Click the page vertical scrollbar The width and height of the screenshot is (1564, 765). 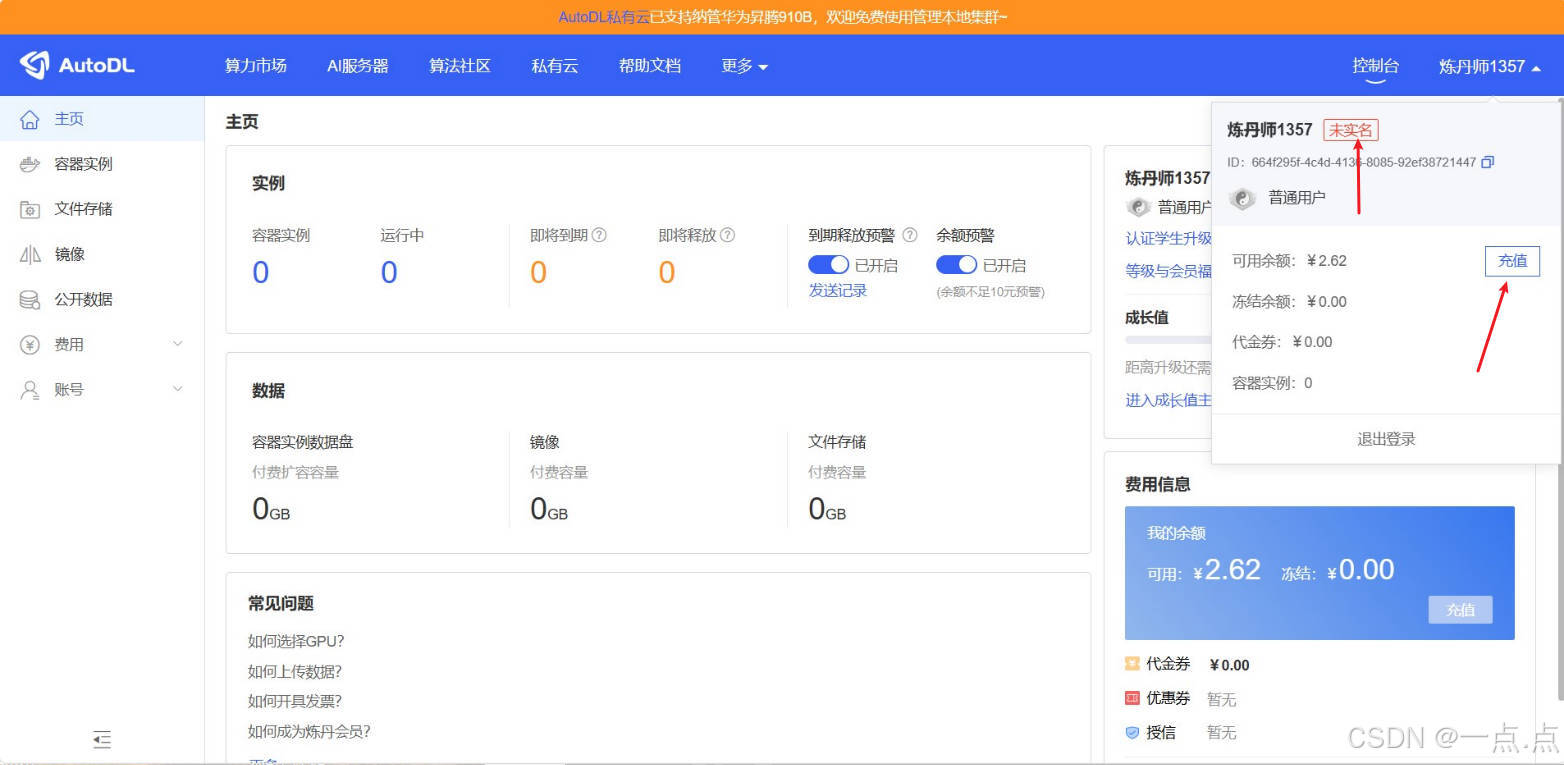1559,400
